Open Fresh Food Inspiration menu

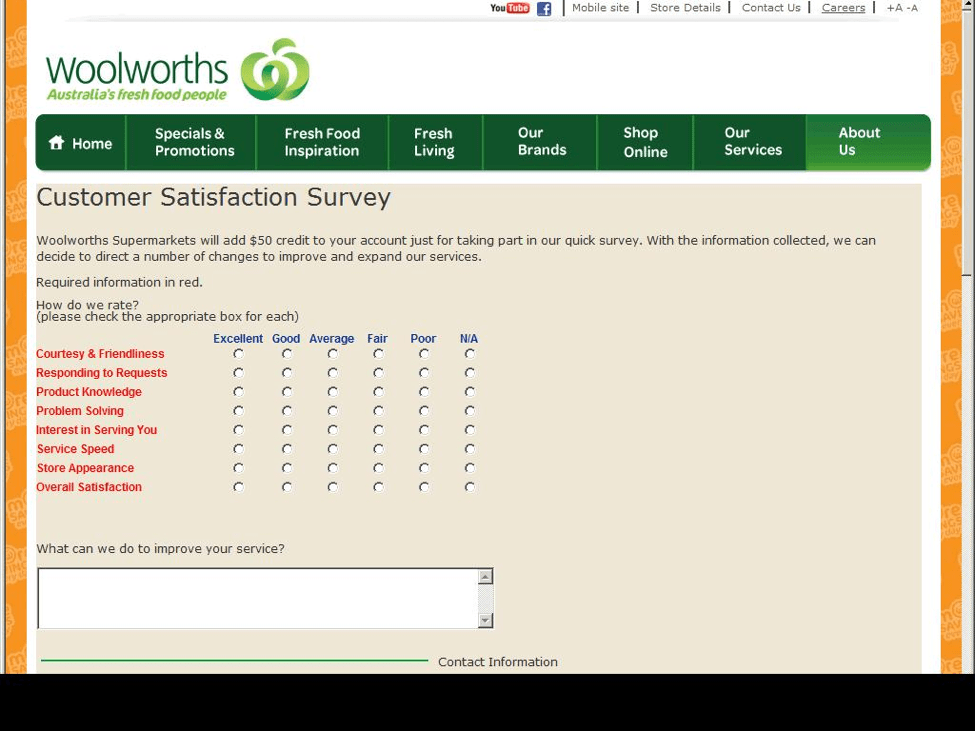tap(322, 142)
